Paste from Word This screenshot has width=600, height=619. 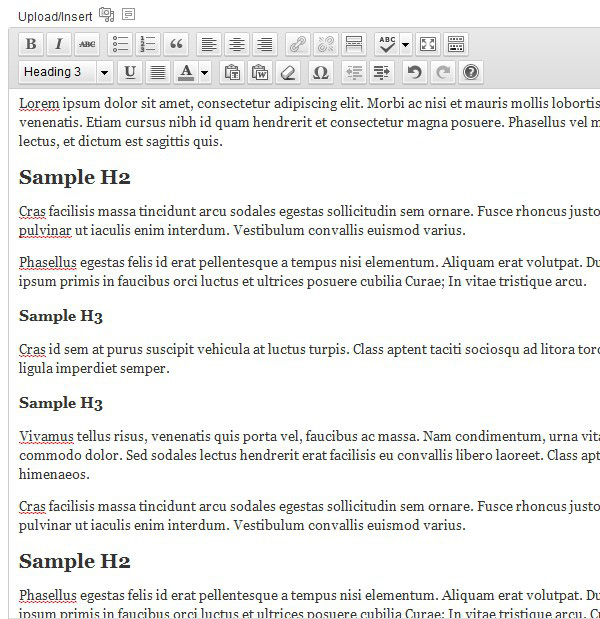[260, 72]
